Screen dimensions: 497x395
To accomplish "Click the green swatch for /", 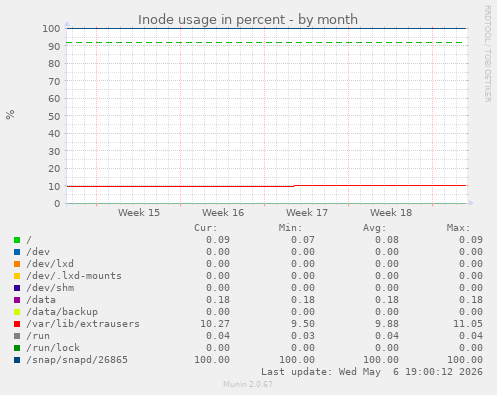I will click(x=17, y=240).
